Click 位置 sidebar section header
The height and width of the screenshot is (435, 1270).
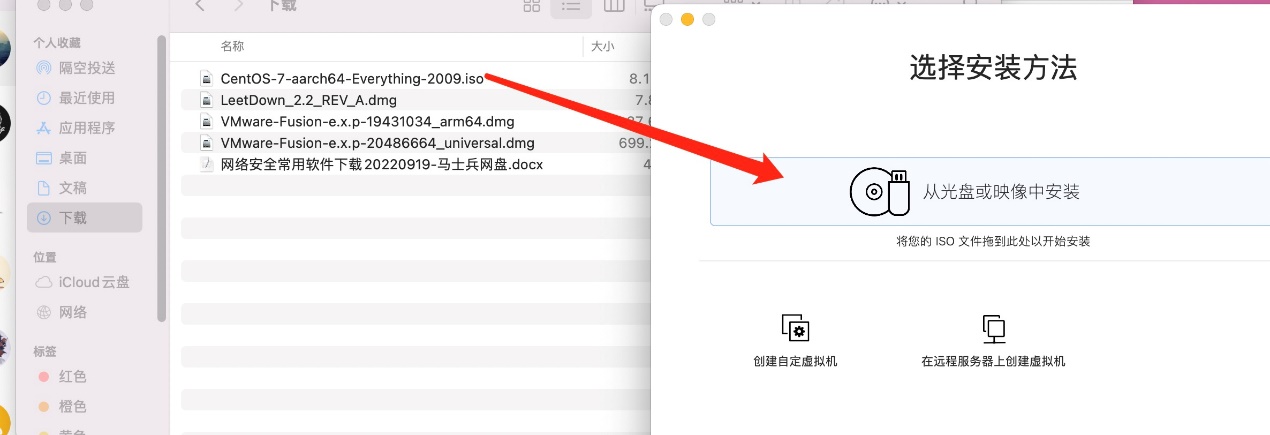tap(45, 257)
